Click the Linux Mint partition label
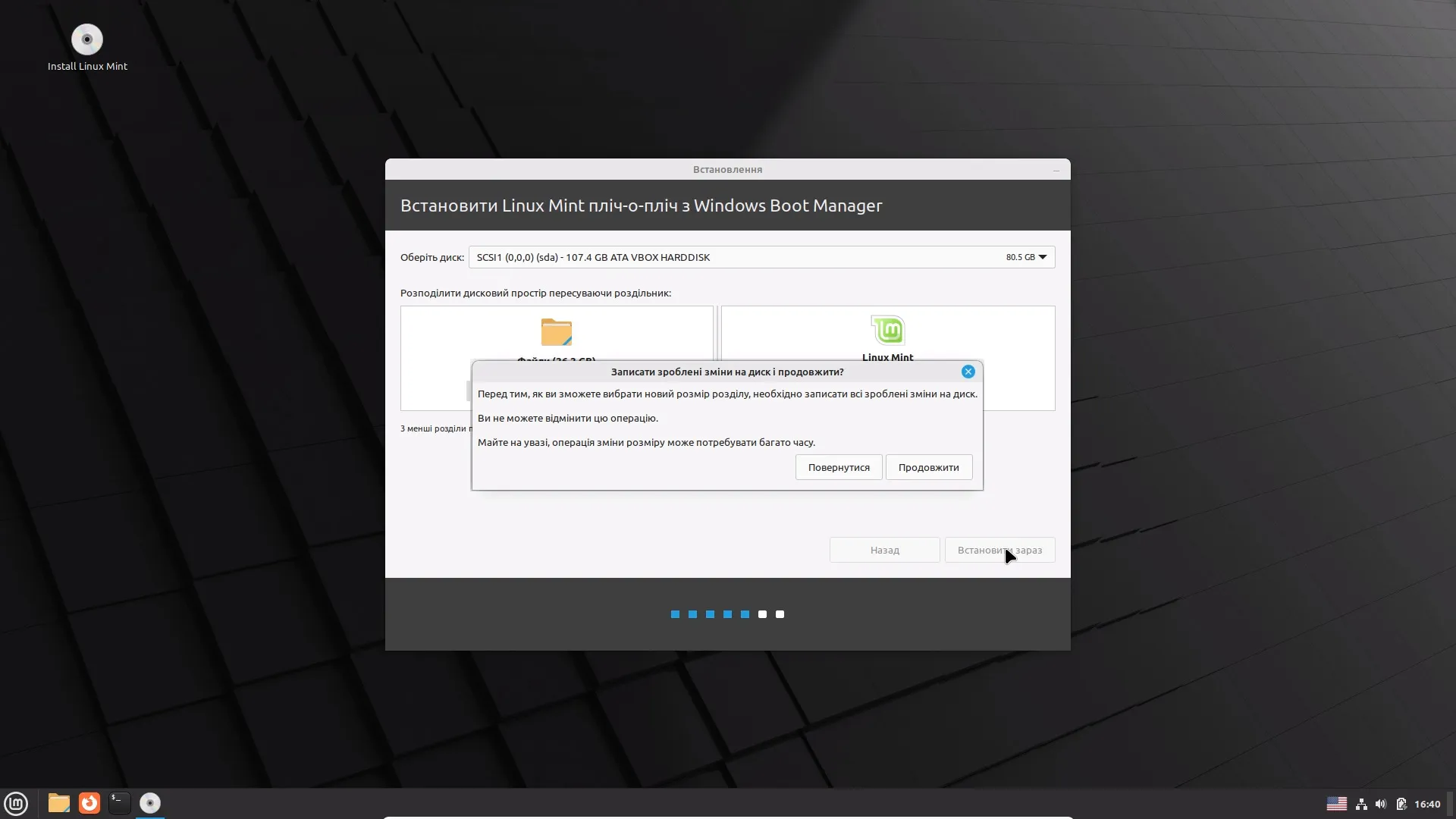 (887, 356)
